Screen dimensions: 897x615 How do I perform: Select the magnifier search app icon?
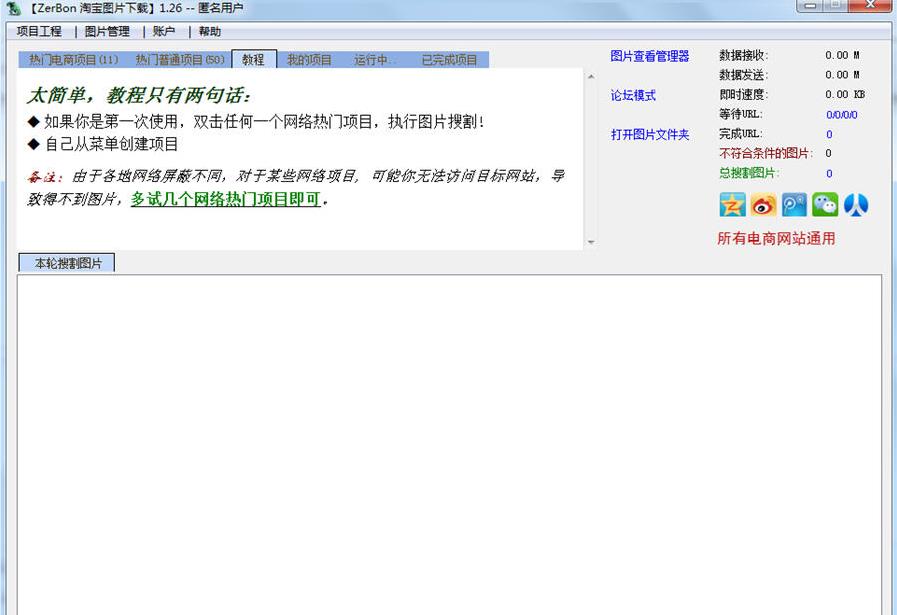794,204
